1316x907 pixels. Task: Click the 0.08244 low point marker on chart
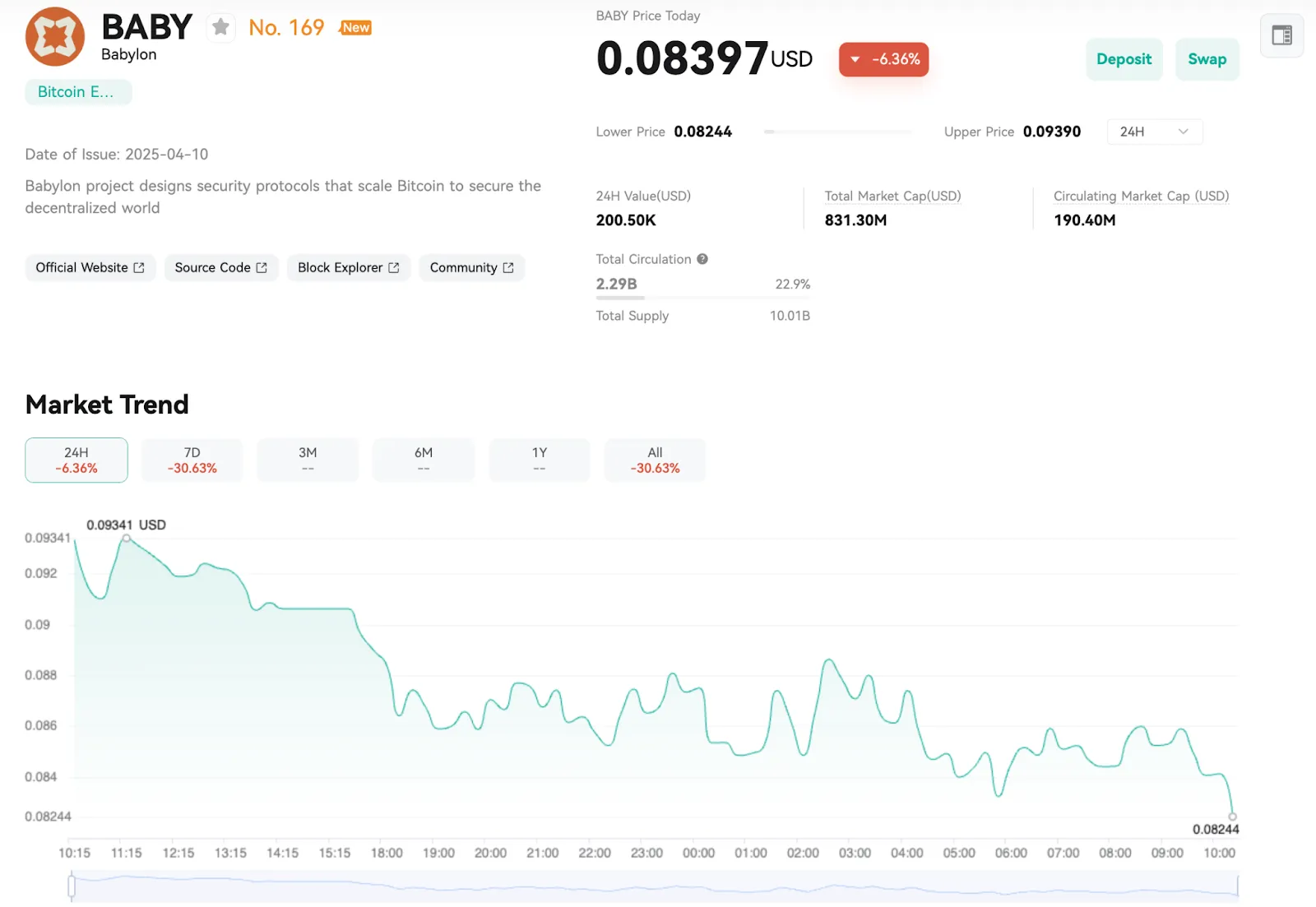click(x=1232, y=817)
